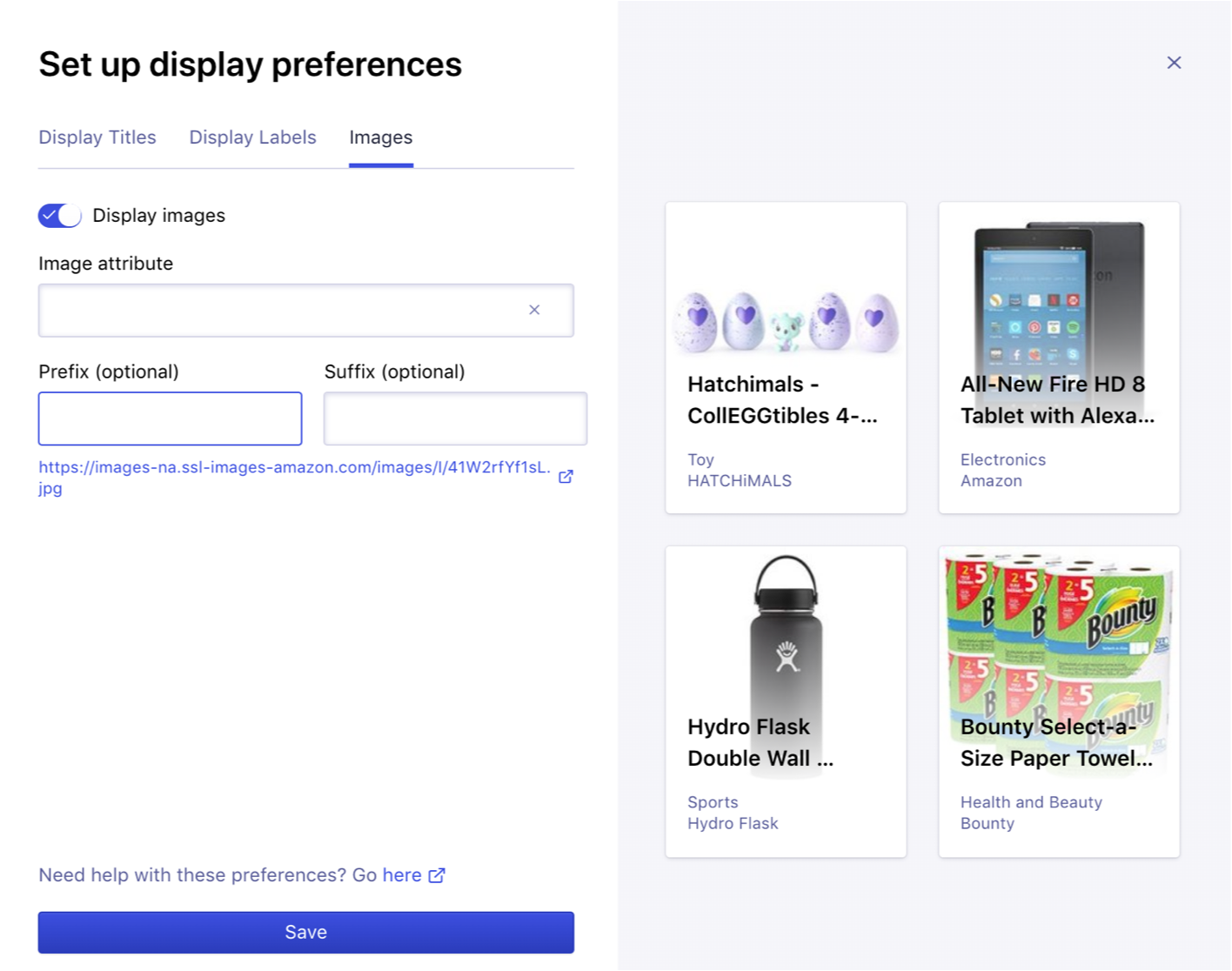
Task: Click the Hatchimals - CollEGGtibles title
Action: coord(782,400)
